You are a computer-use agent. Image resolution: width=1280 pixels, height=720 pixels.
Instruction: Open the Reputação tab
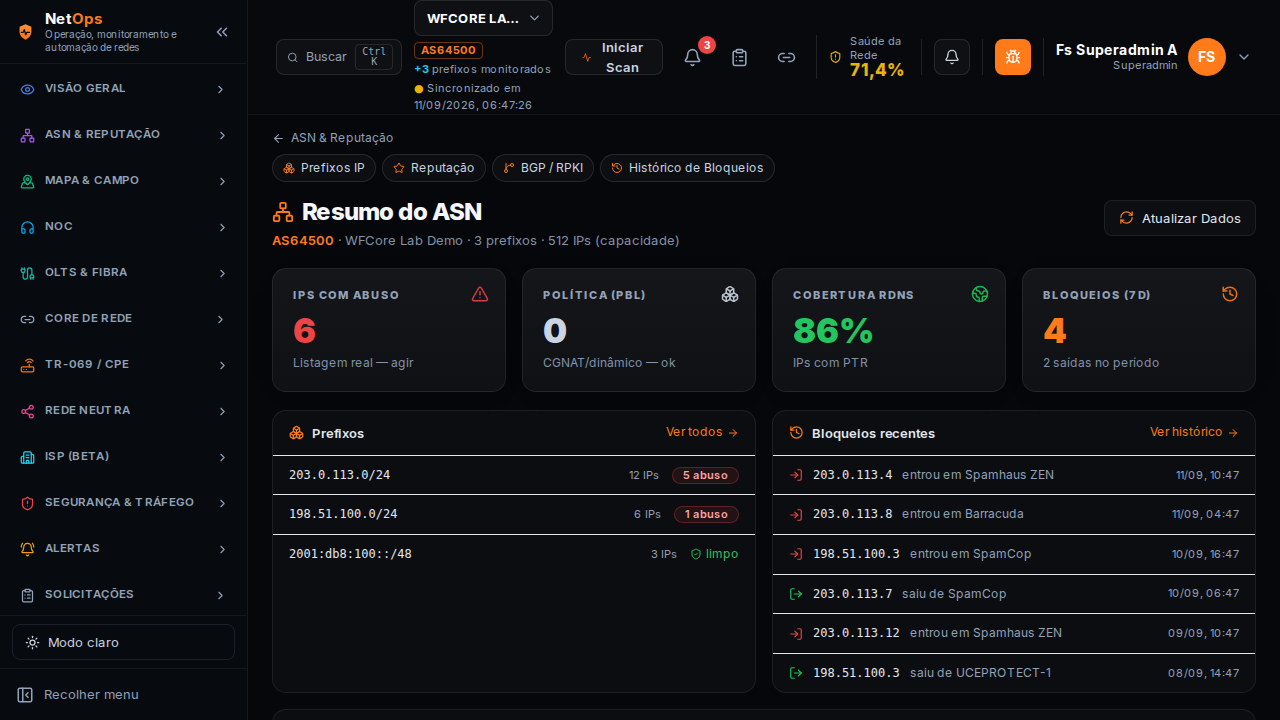(434, 168)
